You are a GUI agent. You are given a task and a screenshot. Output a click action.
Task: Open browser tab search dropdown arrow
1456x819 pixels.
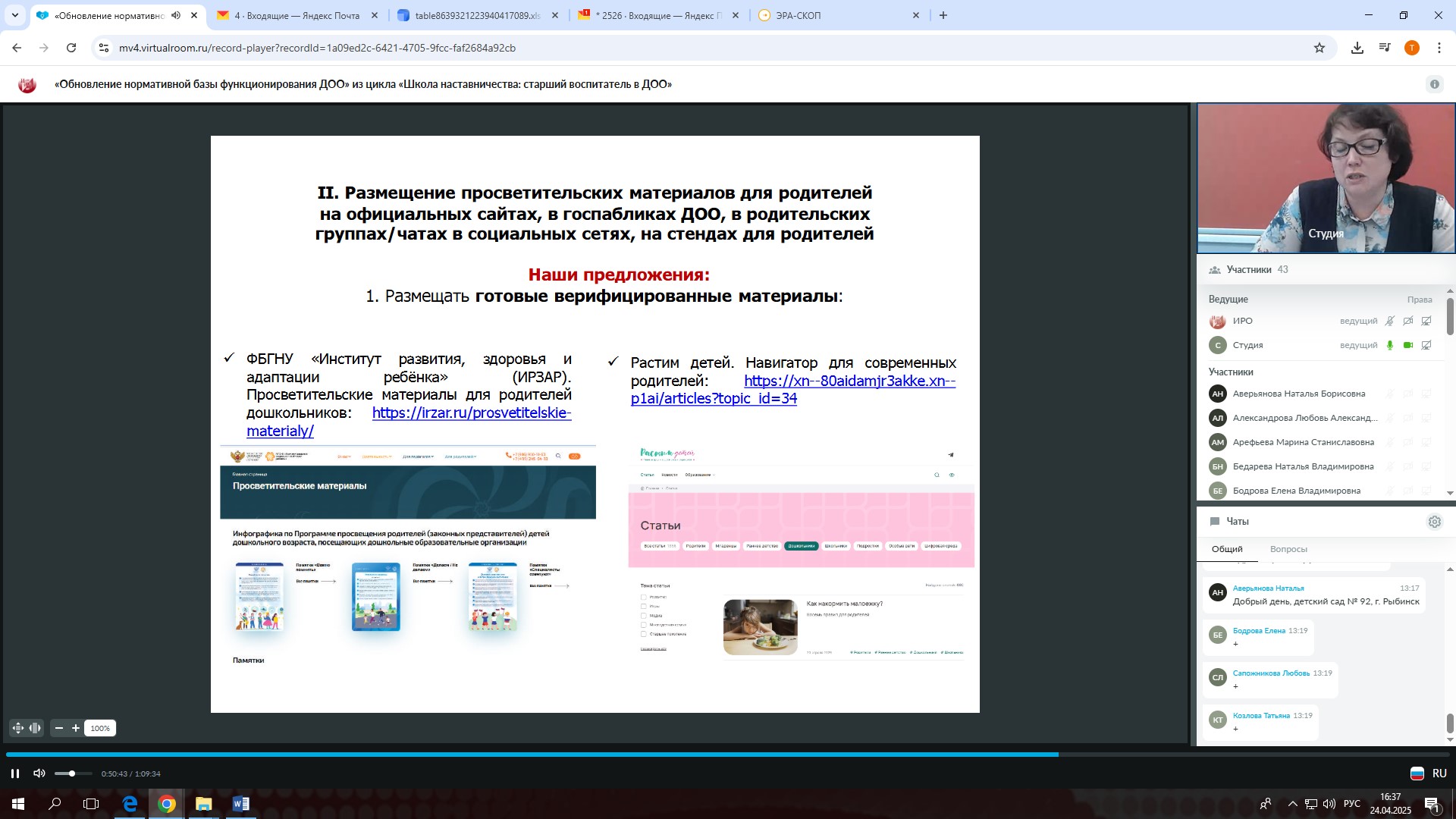tap(15, 15)
